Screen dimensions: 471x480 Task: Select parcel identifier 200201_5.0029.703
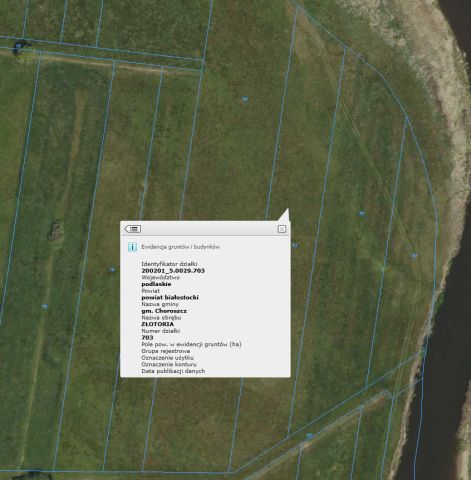tap(173, 271)
